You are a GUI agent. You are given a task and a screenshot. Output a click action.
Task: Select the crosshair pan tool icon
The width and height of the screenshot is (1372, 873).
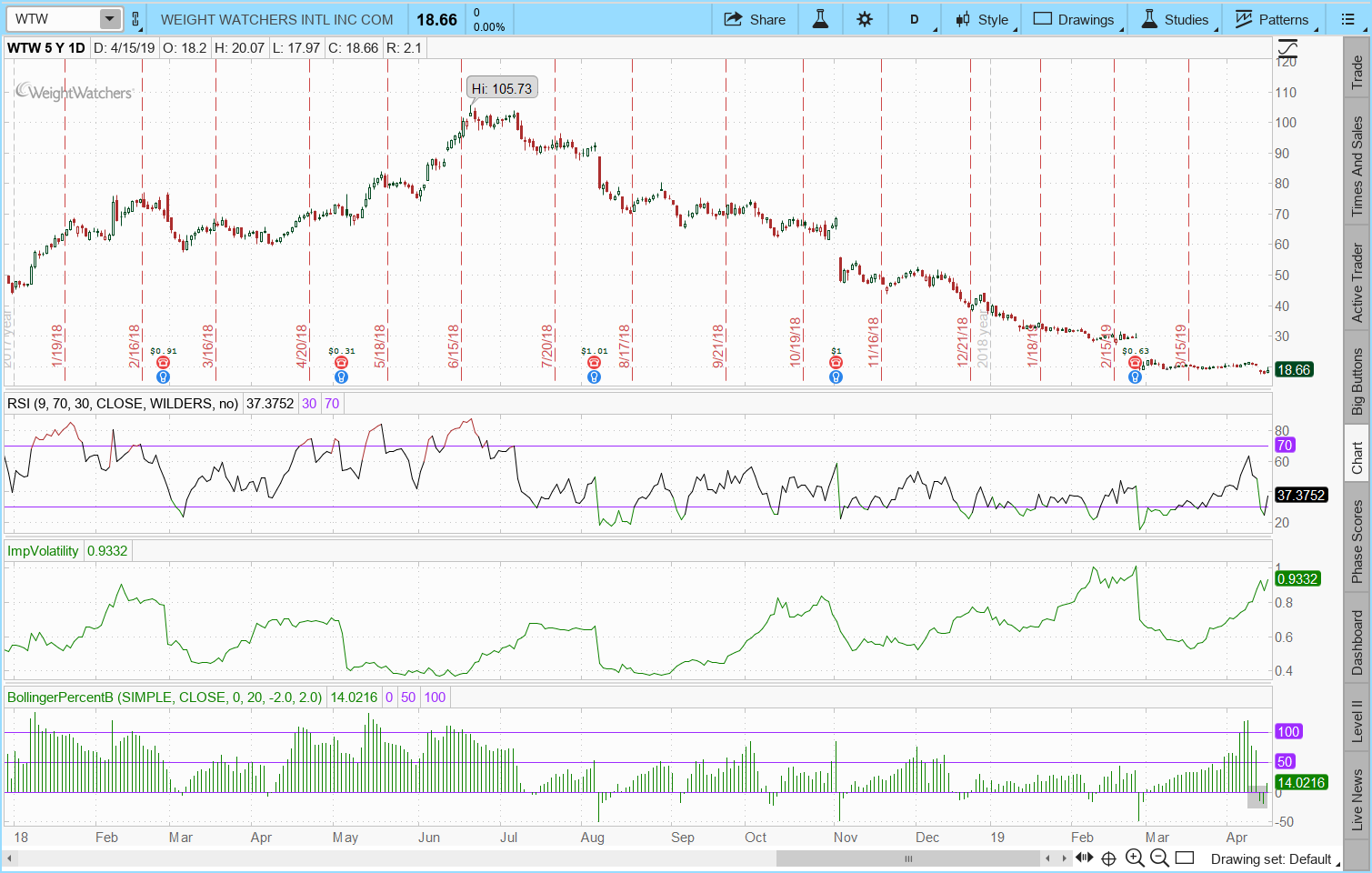pyautogui.click(x=1108, y=858)
